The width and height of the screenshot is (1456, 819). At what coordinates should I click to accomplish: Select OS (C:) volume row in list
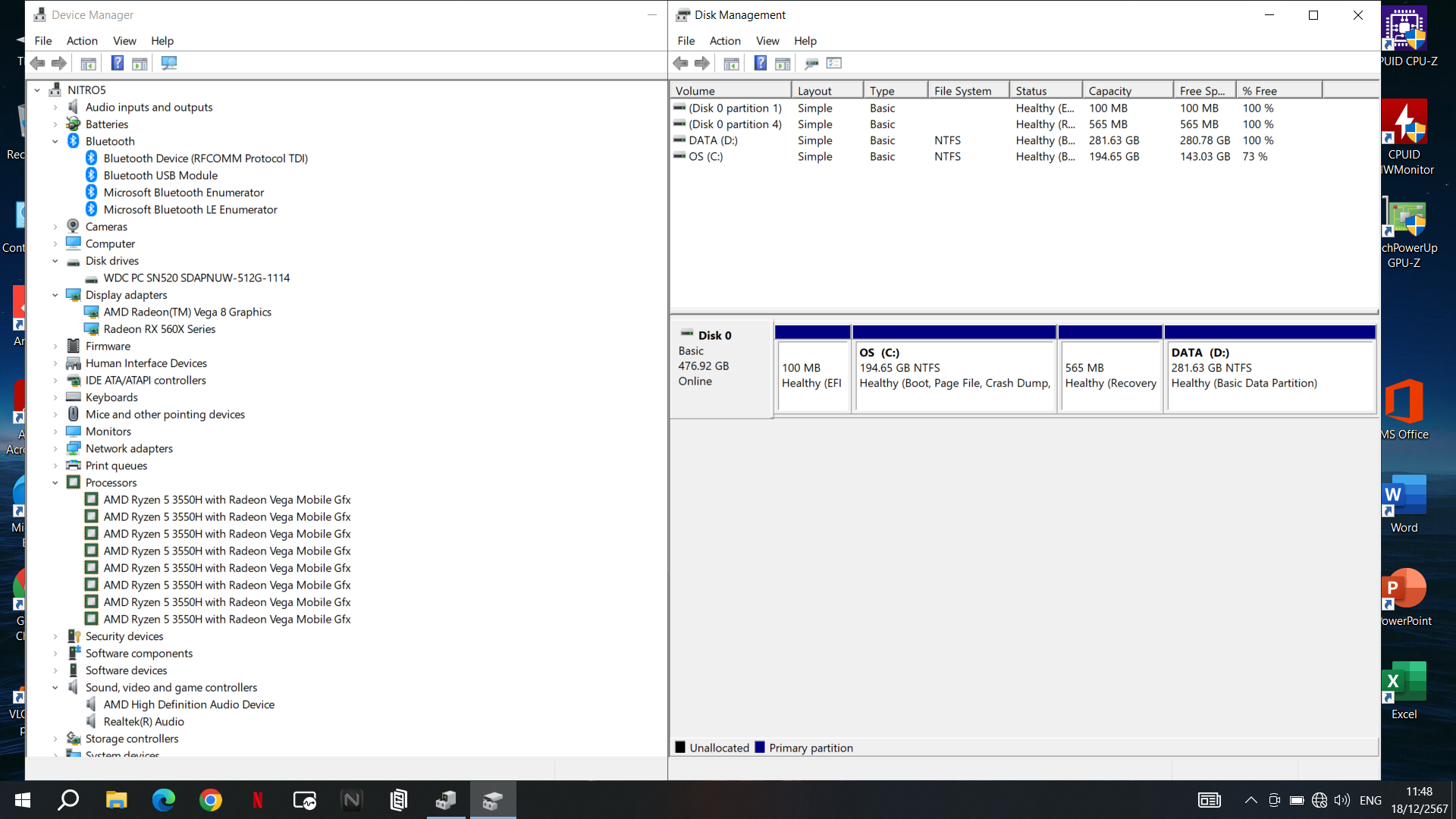click(1024, 157)
